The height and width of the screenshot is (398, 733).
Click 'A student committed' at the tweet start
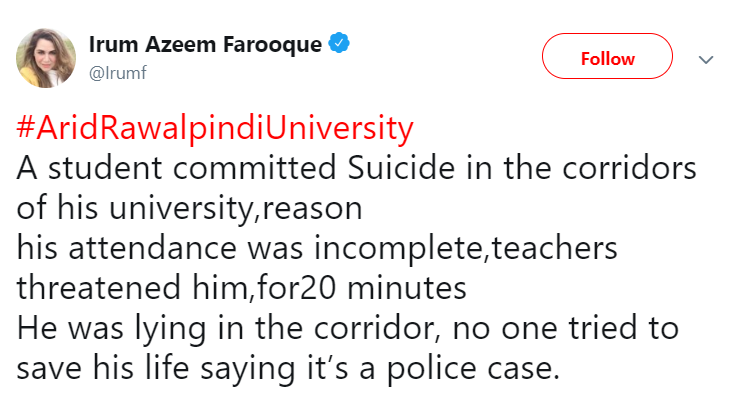pos(176,168)
